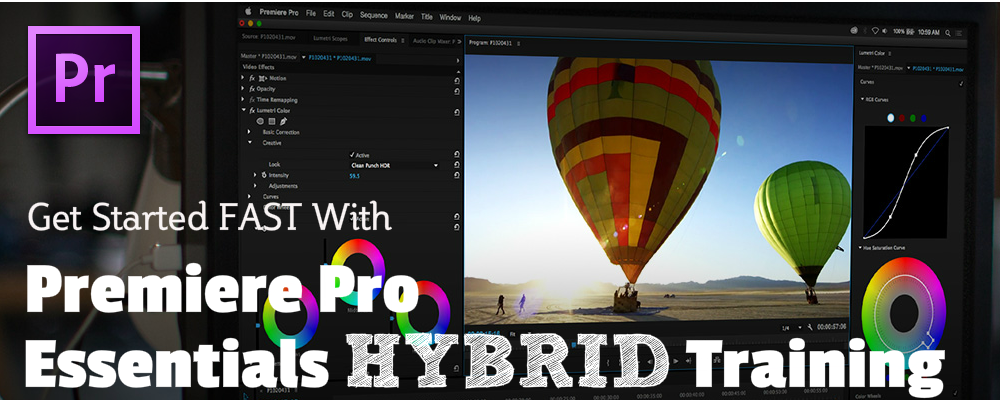The image size is (1000, 400).
Task: Open Effect Controls panel menu icon
Action: tap(402, 40)
